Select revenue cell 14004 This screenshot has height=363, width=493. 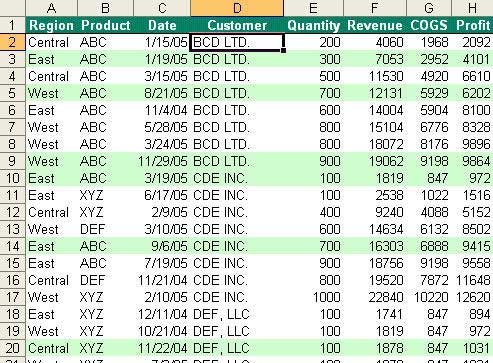tap(375, 110)
